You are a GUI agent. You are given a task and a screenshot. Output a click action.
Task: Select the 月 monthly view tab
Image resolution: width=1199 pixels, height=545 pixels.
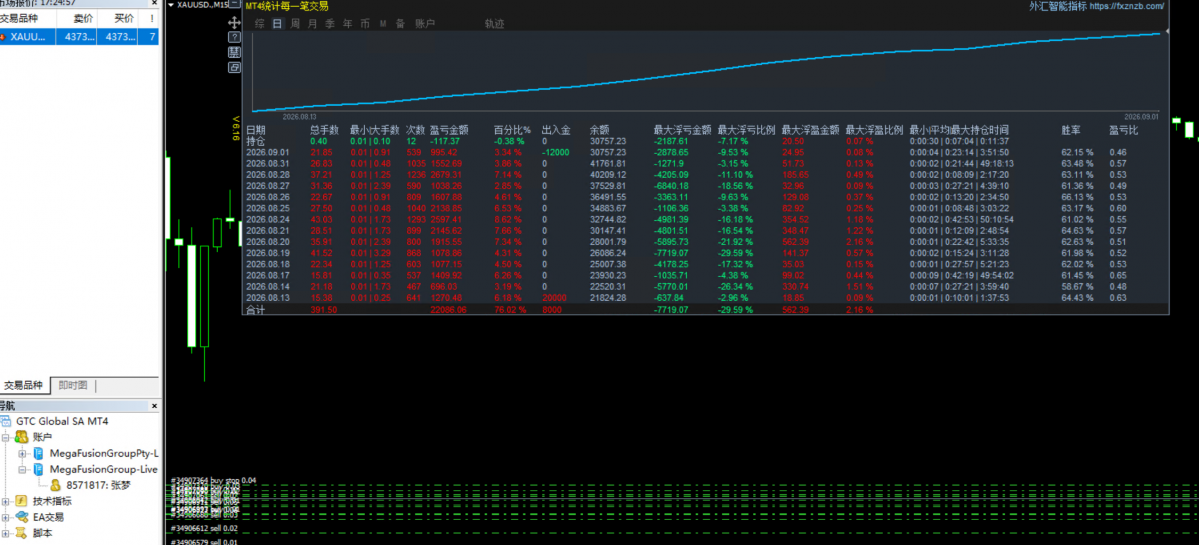point(312,24)
